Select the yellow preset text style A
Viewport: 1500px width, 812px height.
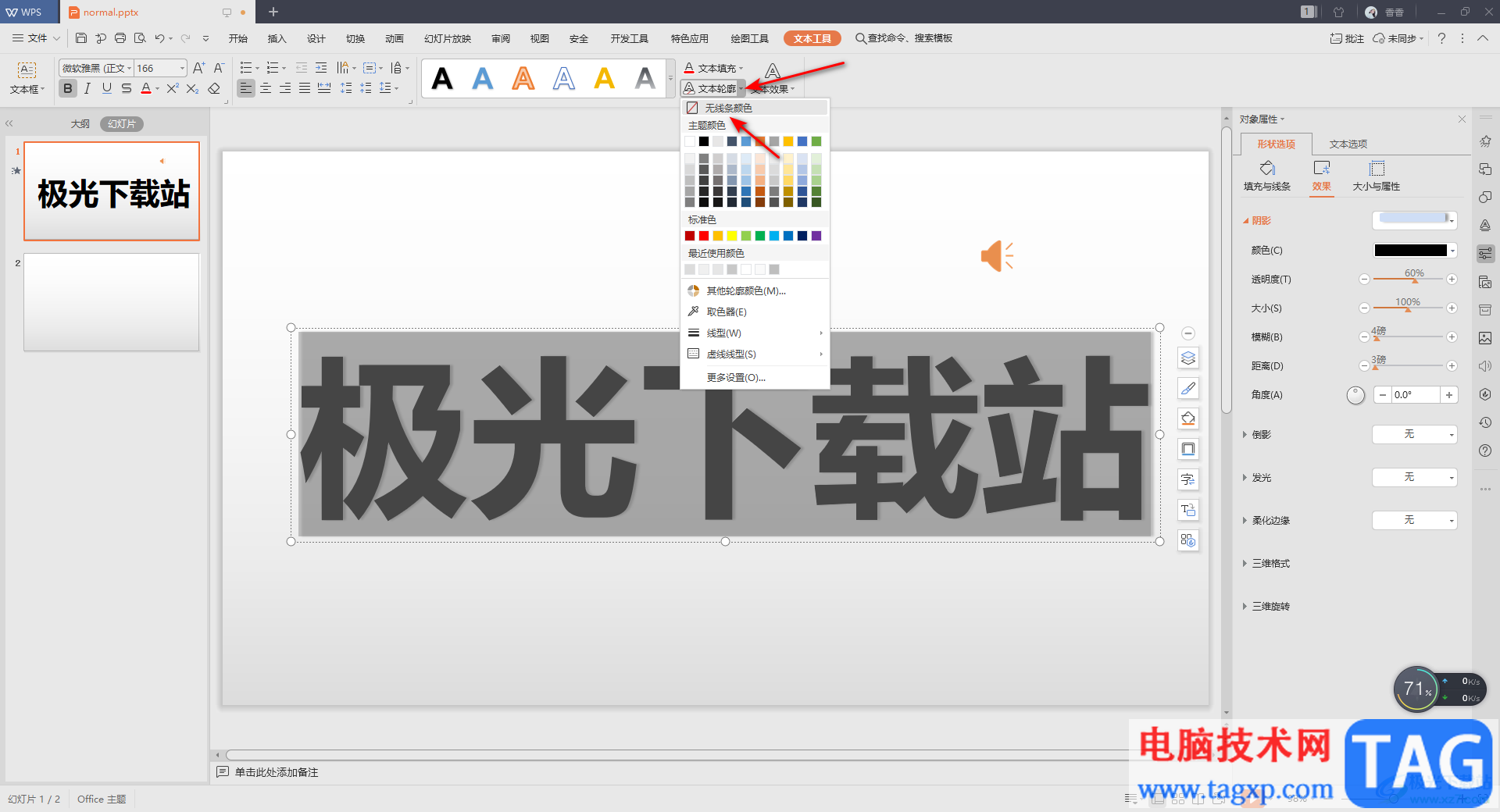pyautogui.click(x=604, y=78)
